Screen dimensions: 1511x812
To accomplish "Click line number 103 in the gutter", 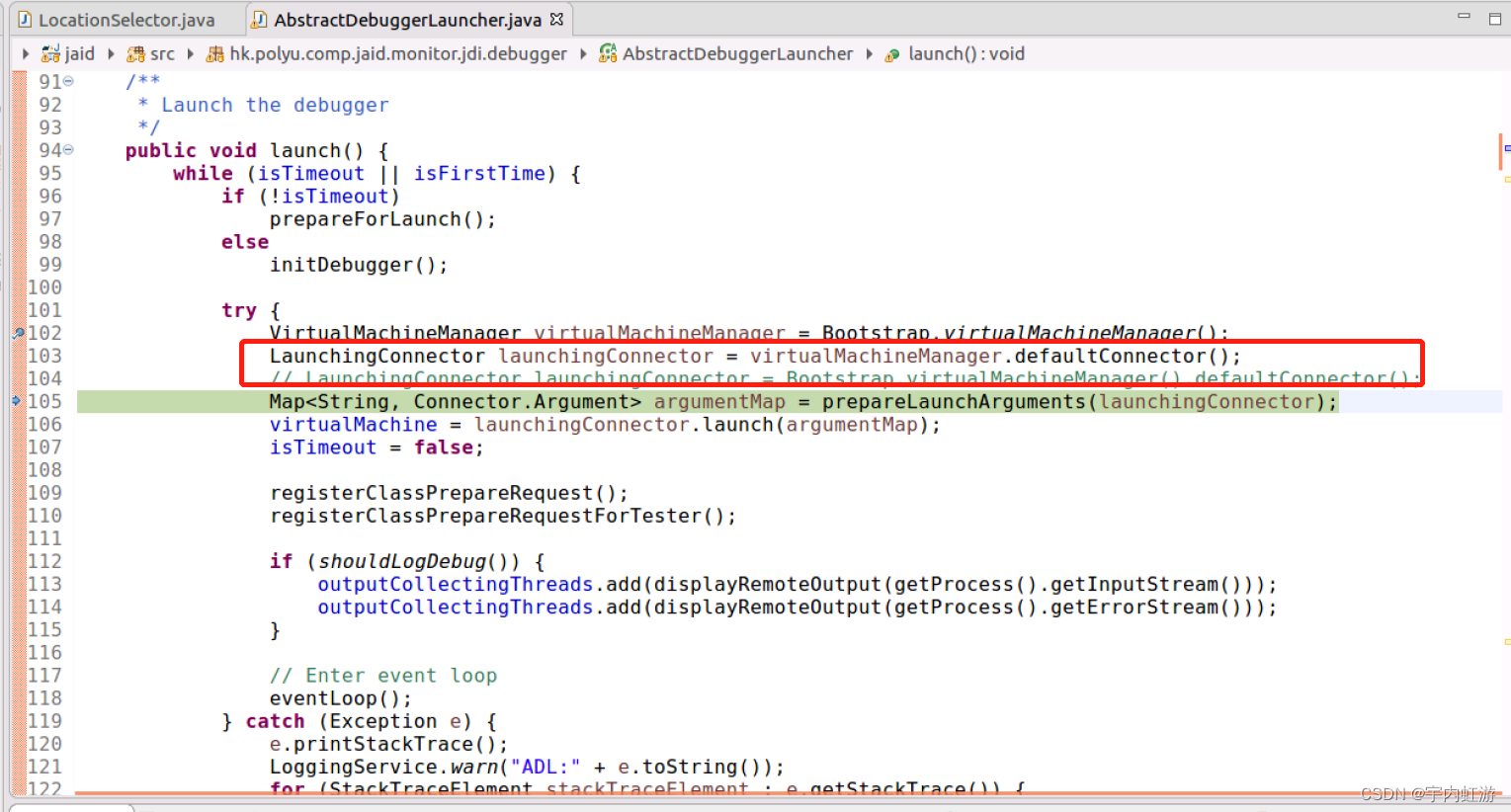I will [44, 356].
